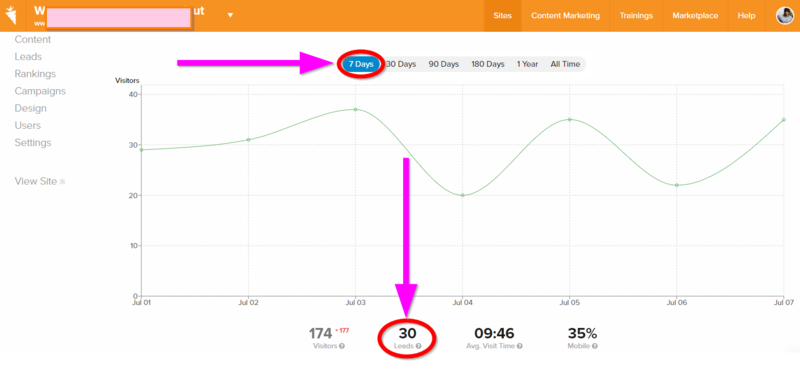
Task: Click the Avg. Visit Time help icon
Action: (519, 346)
